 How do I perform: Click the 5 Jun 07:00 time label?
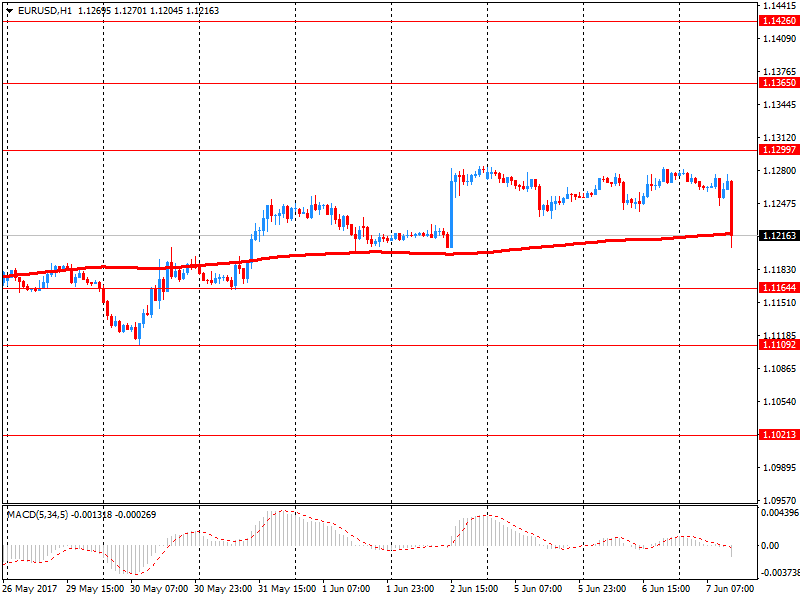tap(538, 589)
